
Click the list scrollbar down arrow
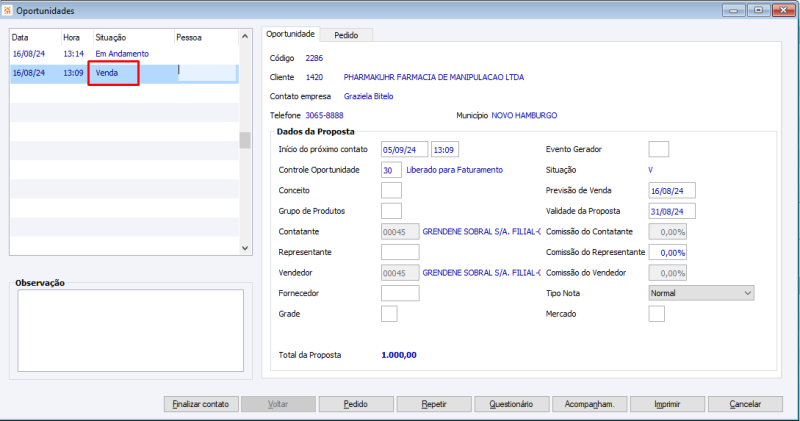click(245, 248)
